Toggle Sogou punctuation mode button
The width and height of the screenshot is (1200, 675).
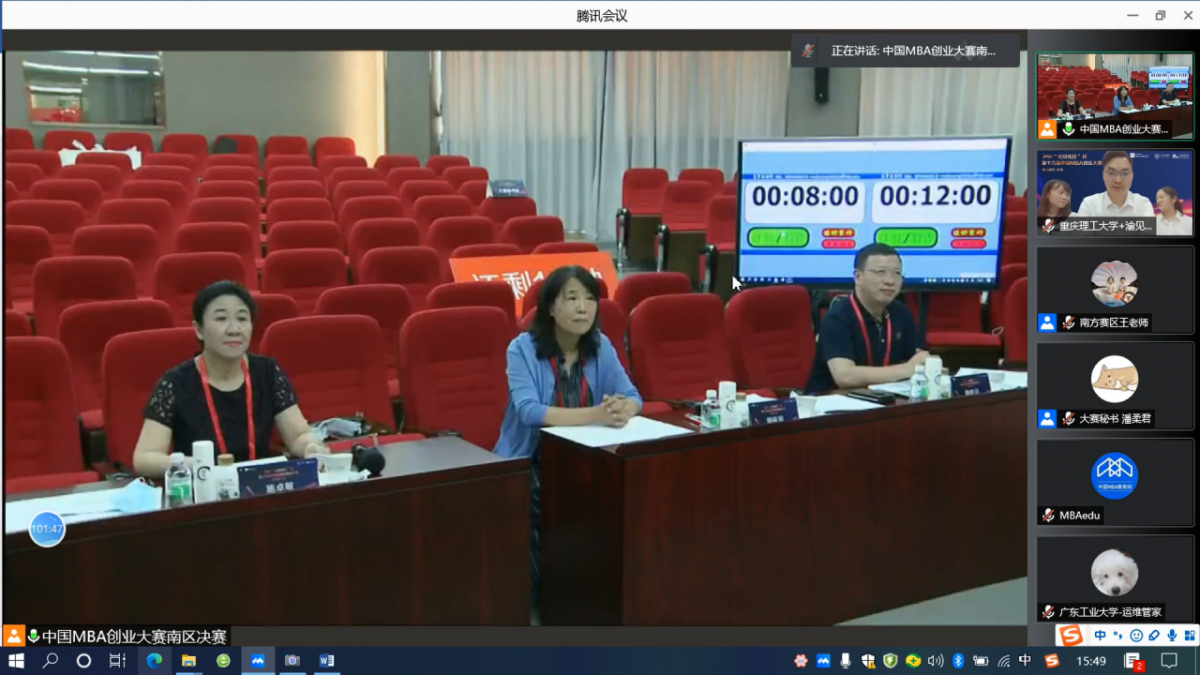1118,636
